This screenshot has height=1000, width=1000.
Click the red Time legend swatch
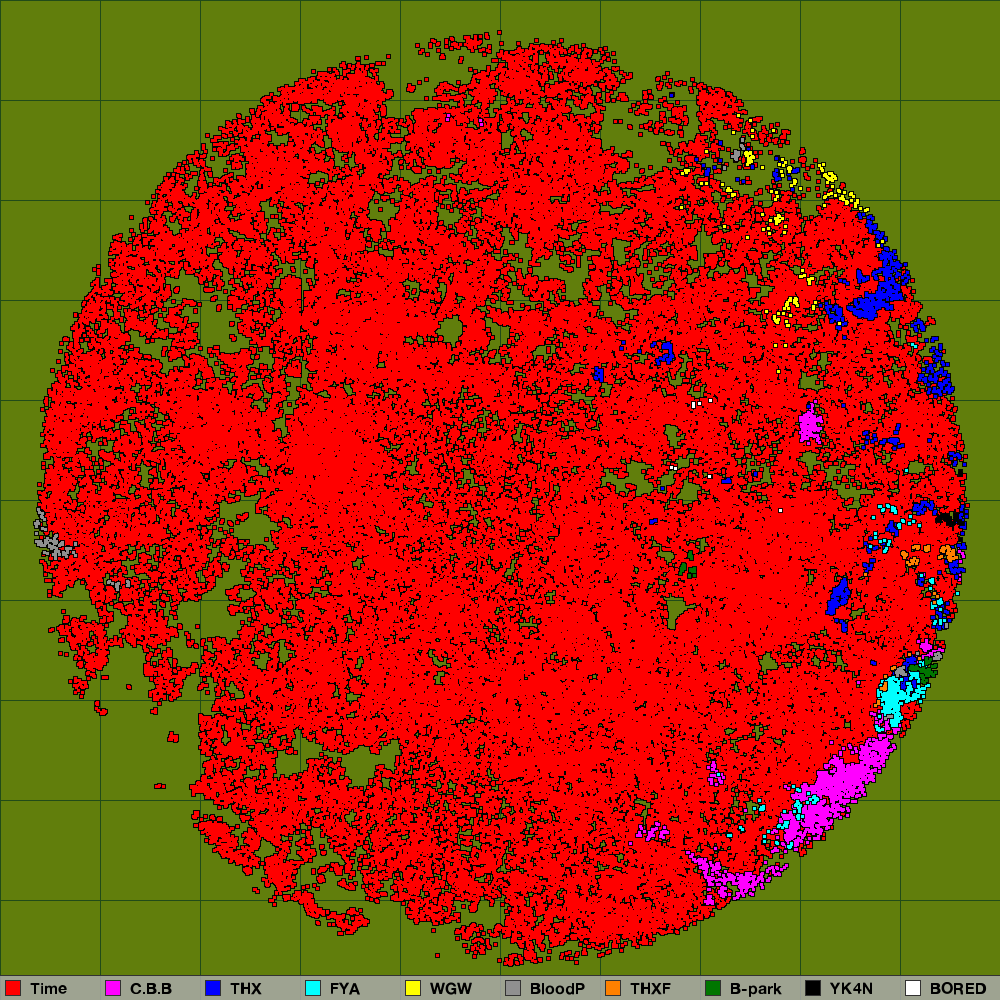tap(14, 989)
